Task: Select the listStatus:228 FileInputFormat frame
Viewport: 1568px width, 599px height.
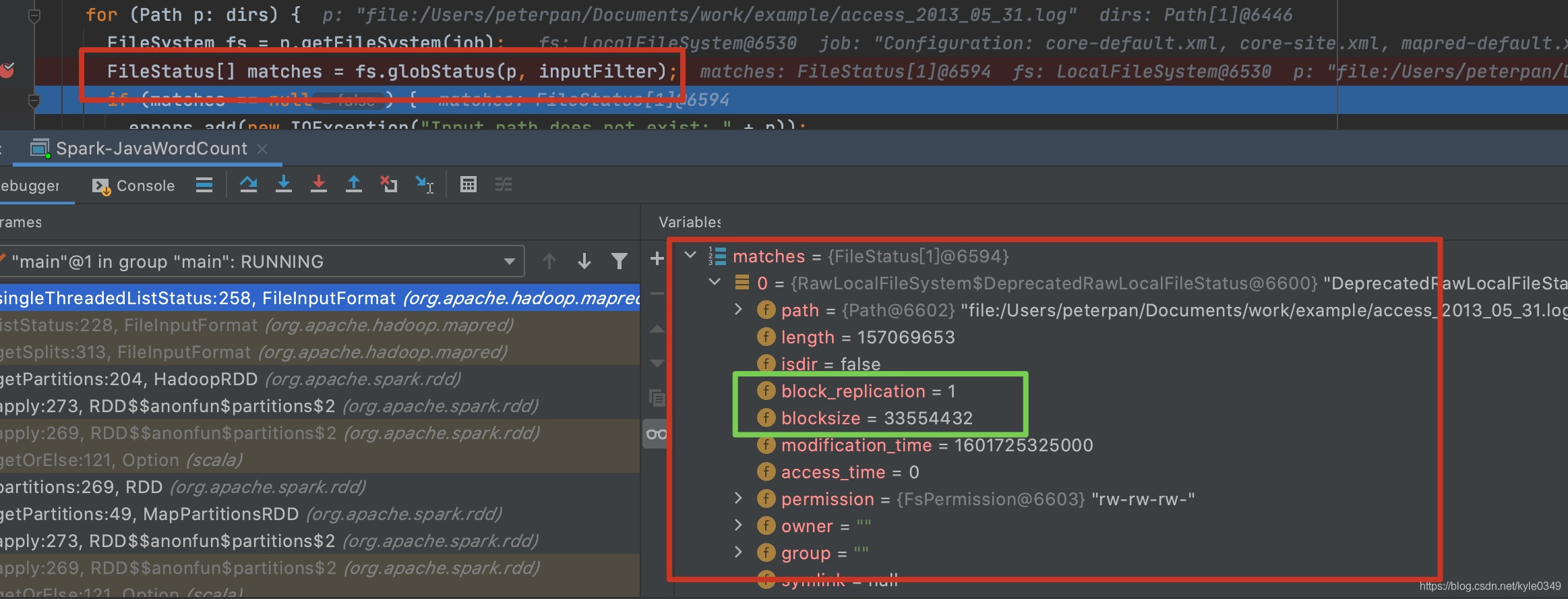Action: (320, 324)
